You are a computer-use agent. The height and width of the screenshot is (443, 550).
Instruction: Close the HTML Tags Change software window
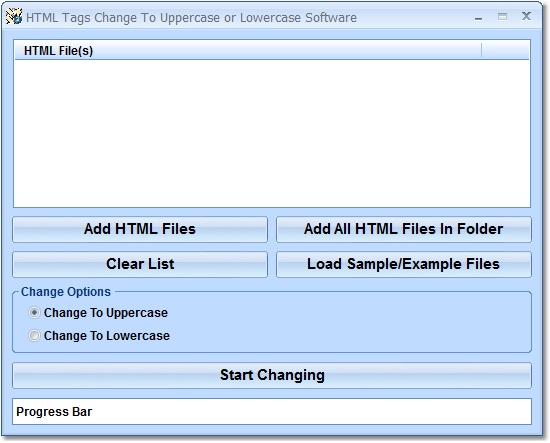click(526, 16)
